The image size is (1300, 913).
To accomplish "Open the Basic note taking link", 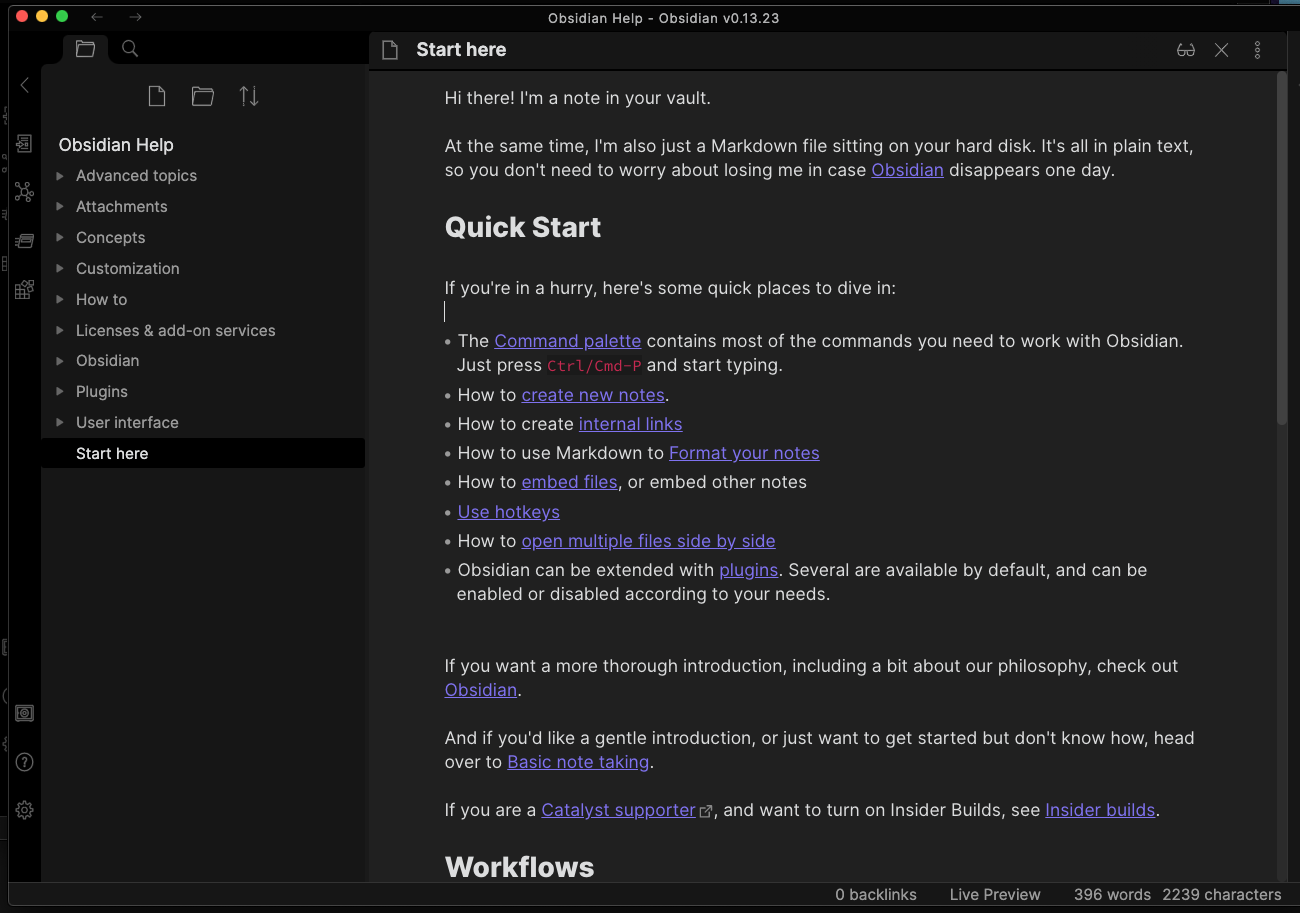I will click(578, 762).
